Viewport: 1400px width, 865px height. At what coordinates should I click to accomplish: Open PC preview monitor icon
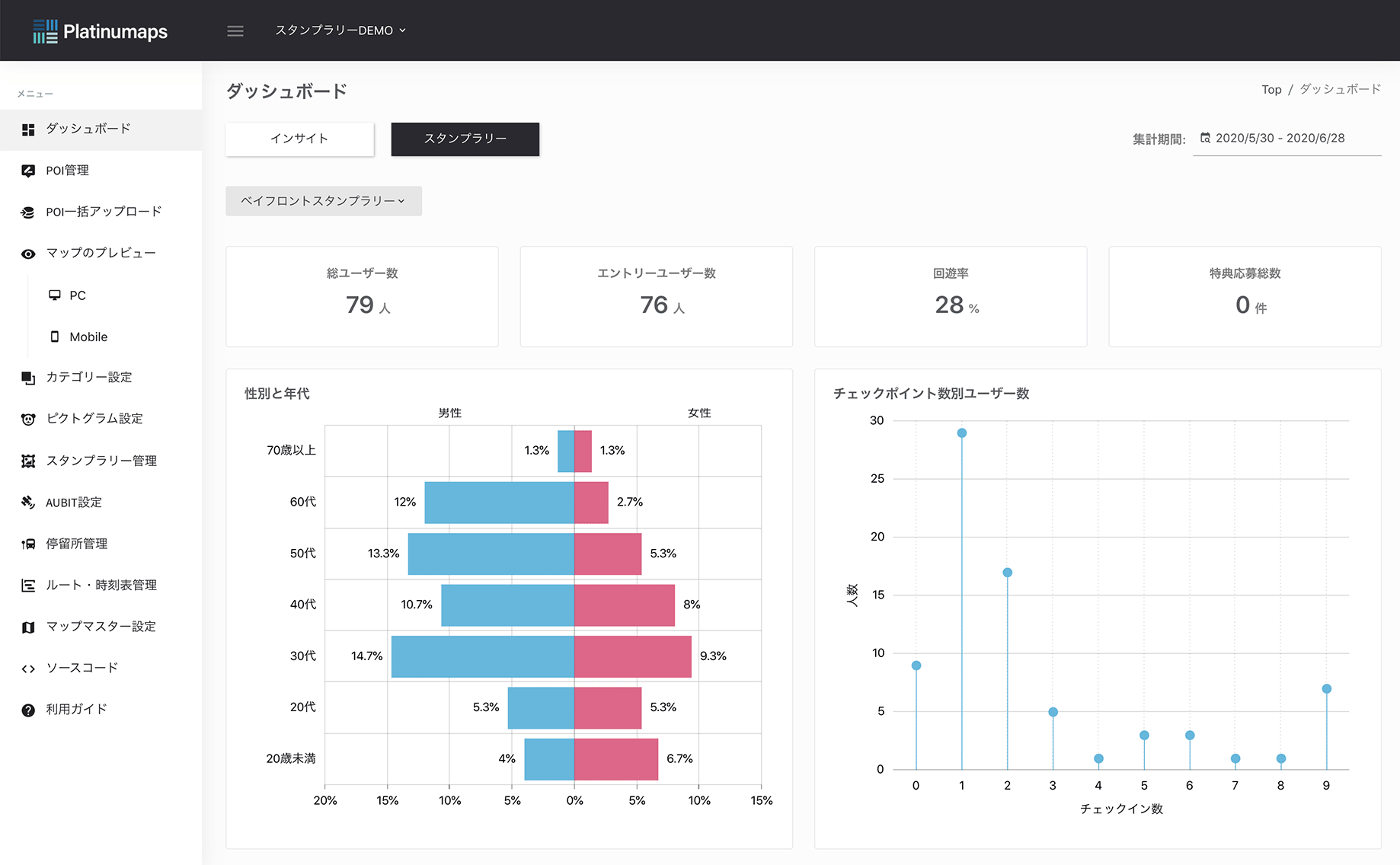pyautogui.click(x=55, y=295)
